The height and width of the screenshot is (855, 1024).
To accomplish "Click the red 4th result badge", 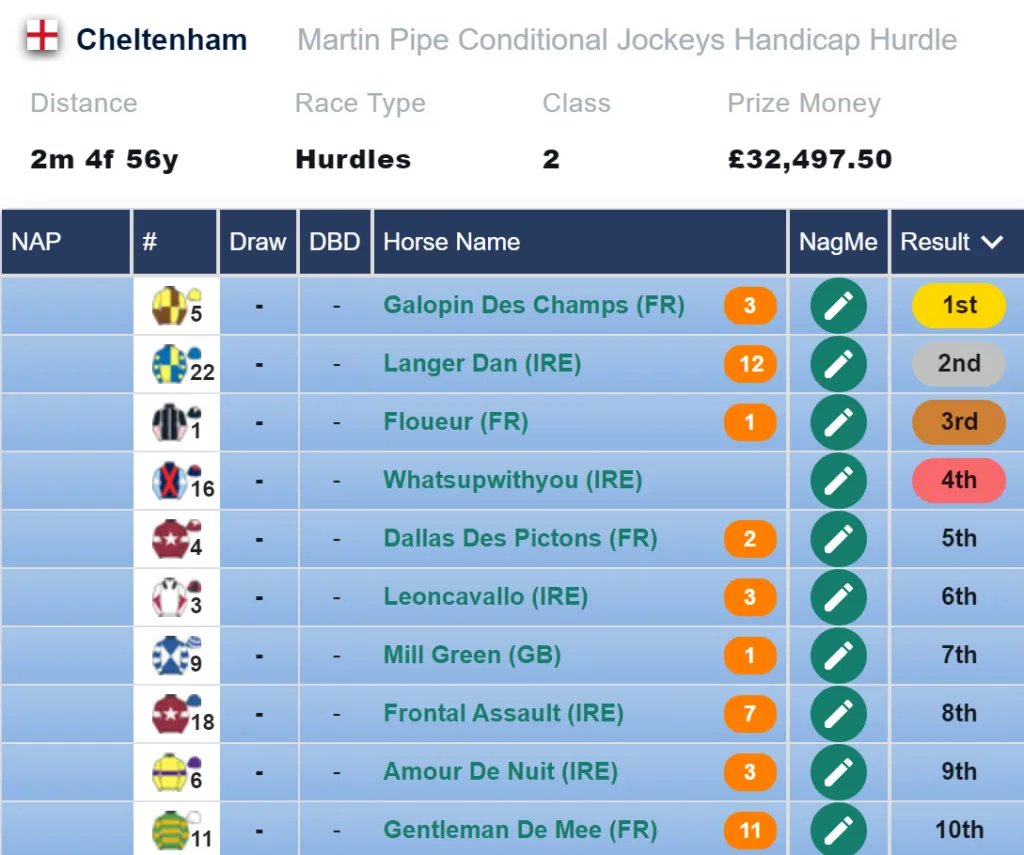I will click(x=959, y=480).
